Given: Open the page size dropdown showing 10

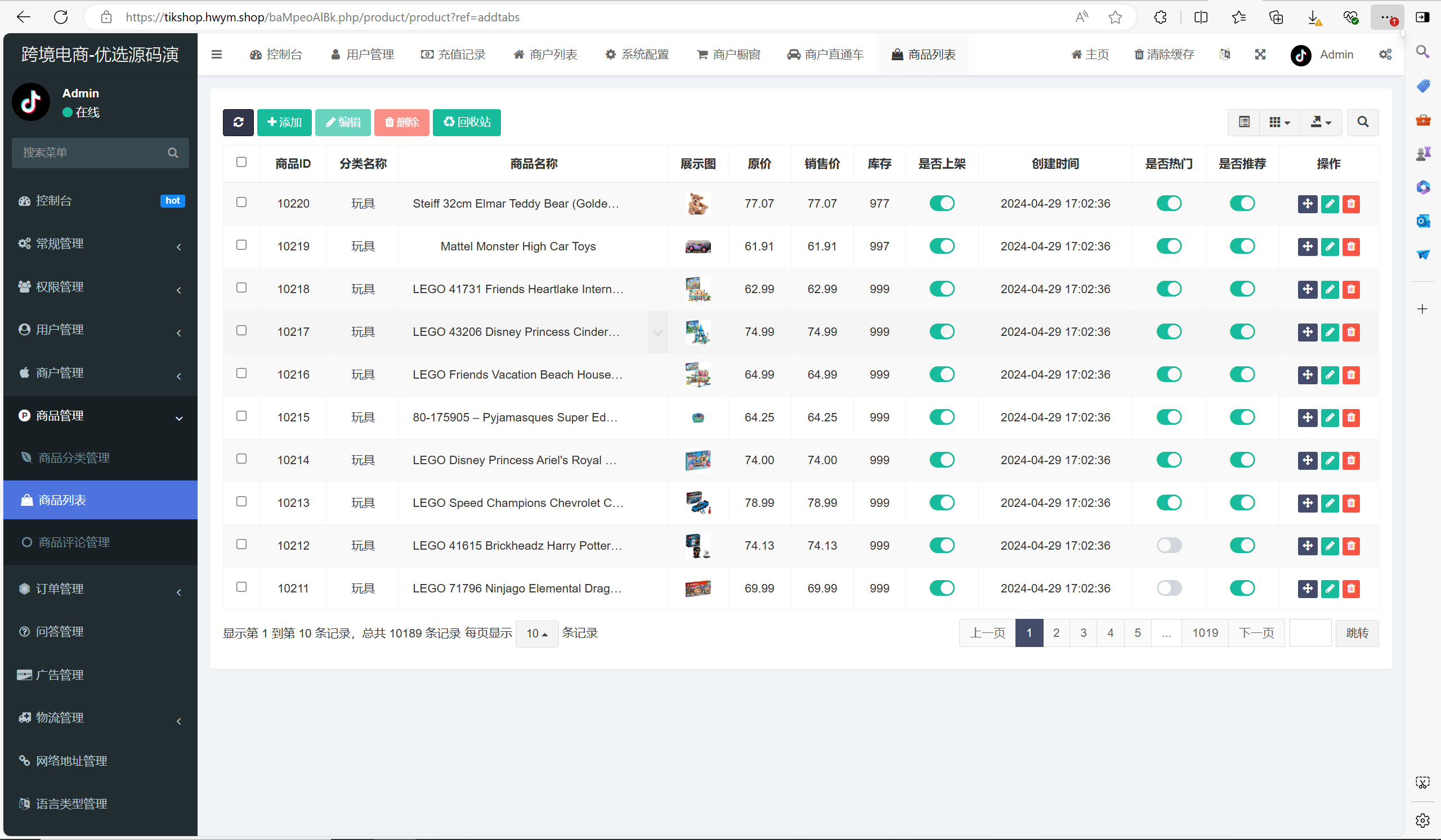Looking at the screenshot, I should (x=536, y=634).
